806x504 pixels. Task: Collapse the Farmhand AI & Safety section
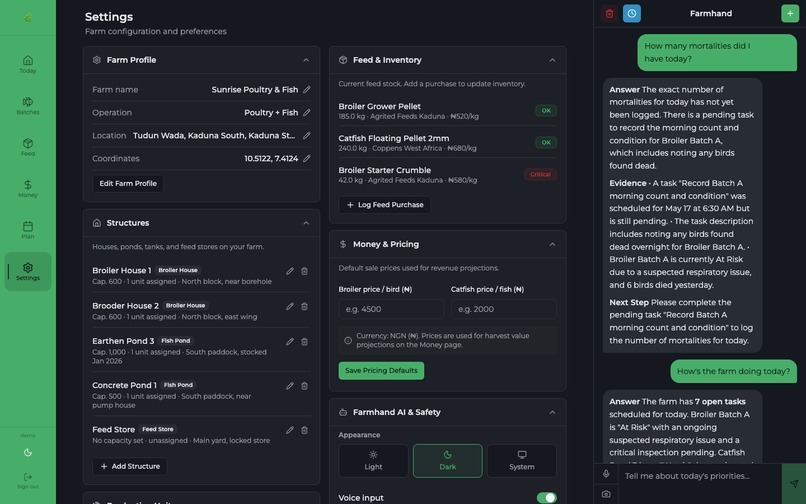[552, 412]
